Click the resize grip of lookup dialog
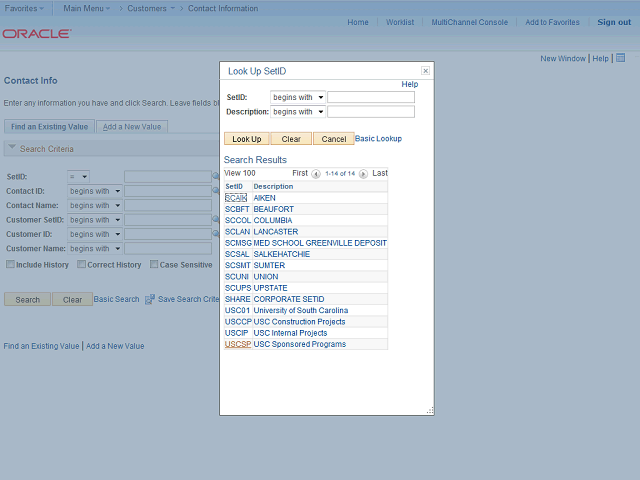 [x=430, y=411]
